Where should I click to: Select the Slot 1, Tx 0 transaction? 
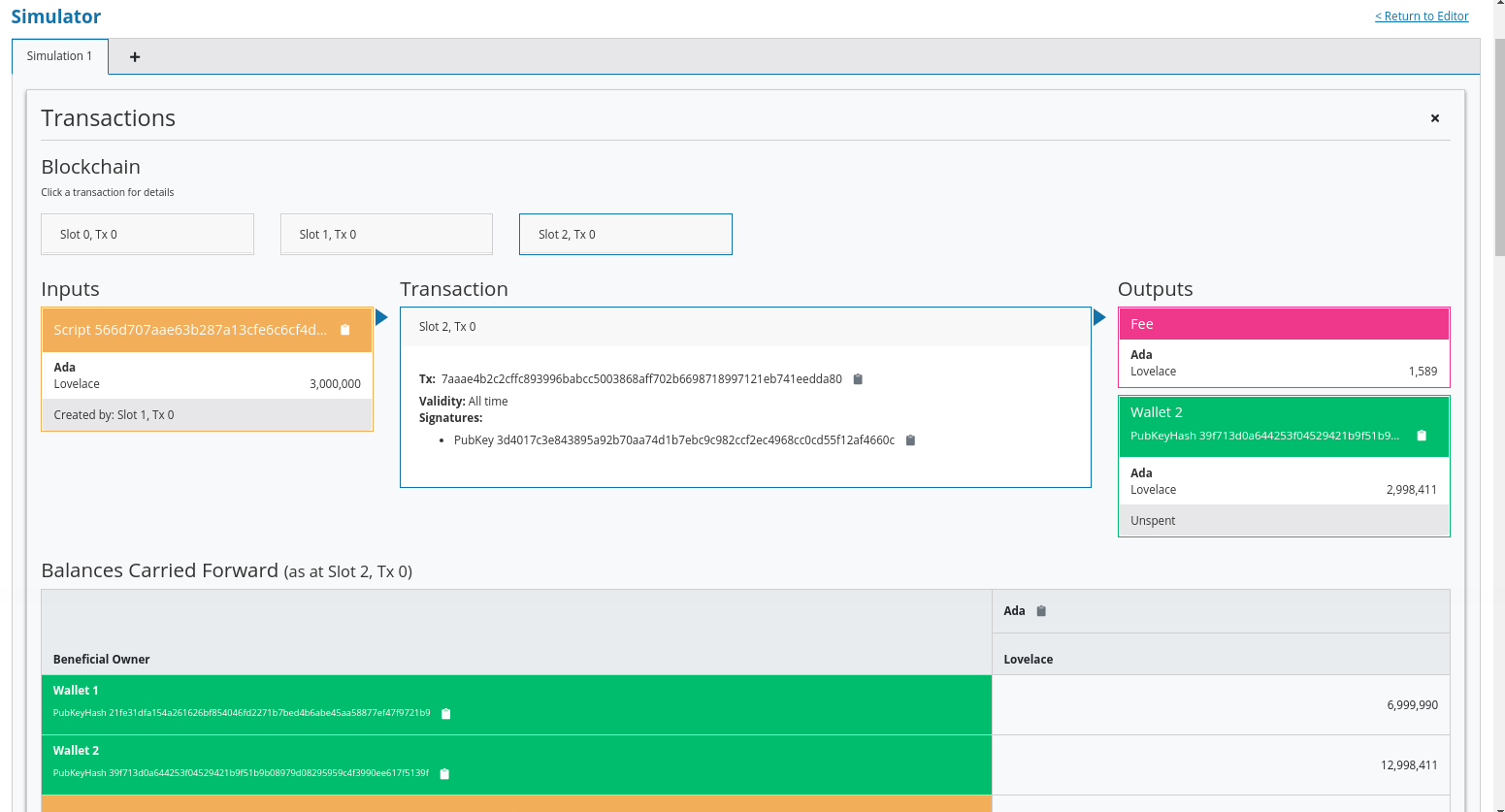tap(386, 235)
